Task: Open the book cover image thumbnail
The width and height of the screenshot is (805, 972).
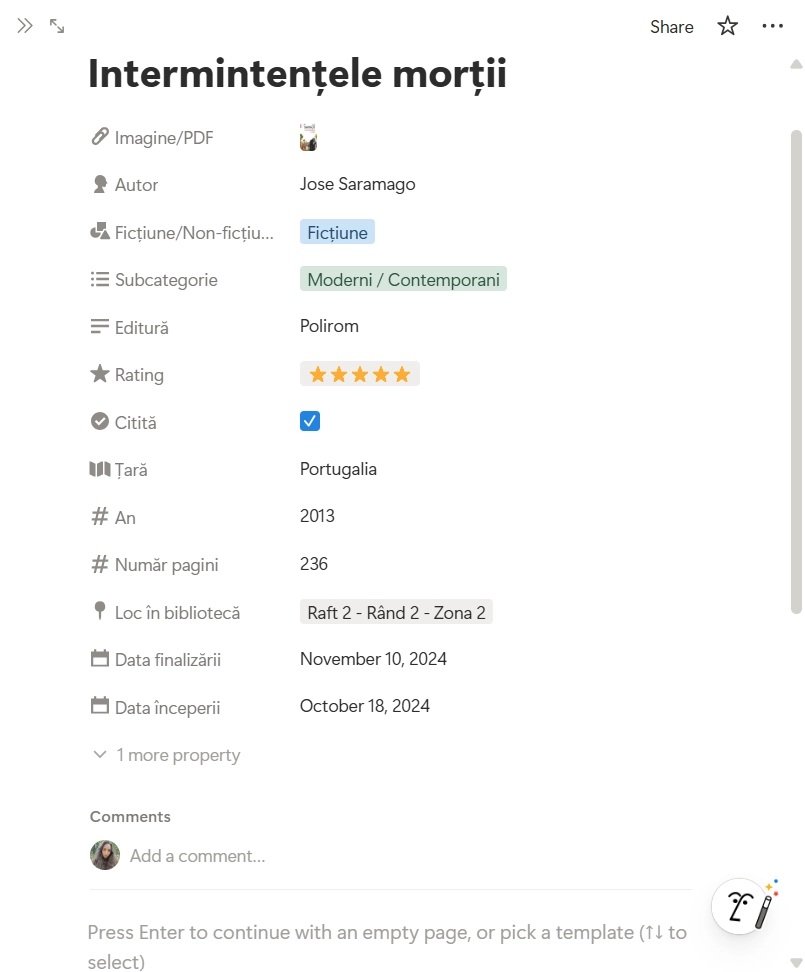Action: click(x=308, y=137)
